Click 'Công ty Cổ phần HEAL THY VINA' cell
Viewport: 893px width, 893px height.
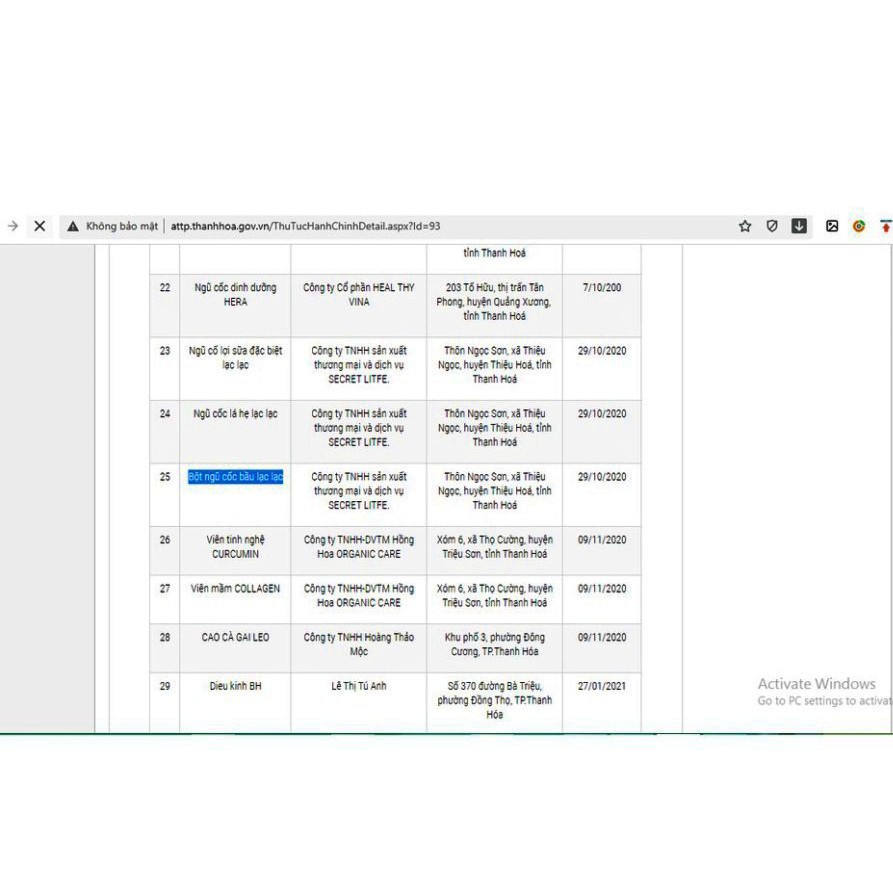pos(359,294)
